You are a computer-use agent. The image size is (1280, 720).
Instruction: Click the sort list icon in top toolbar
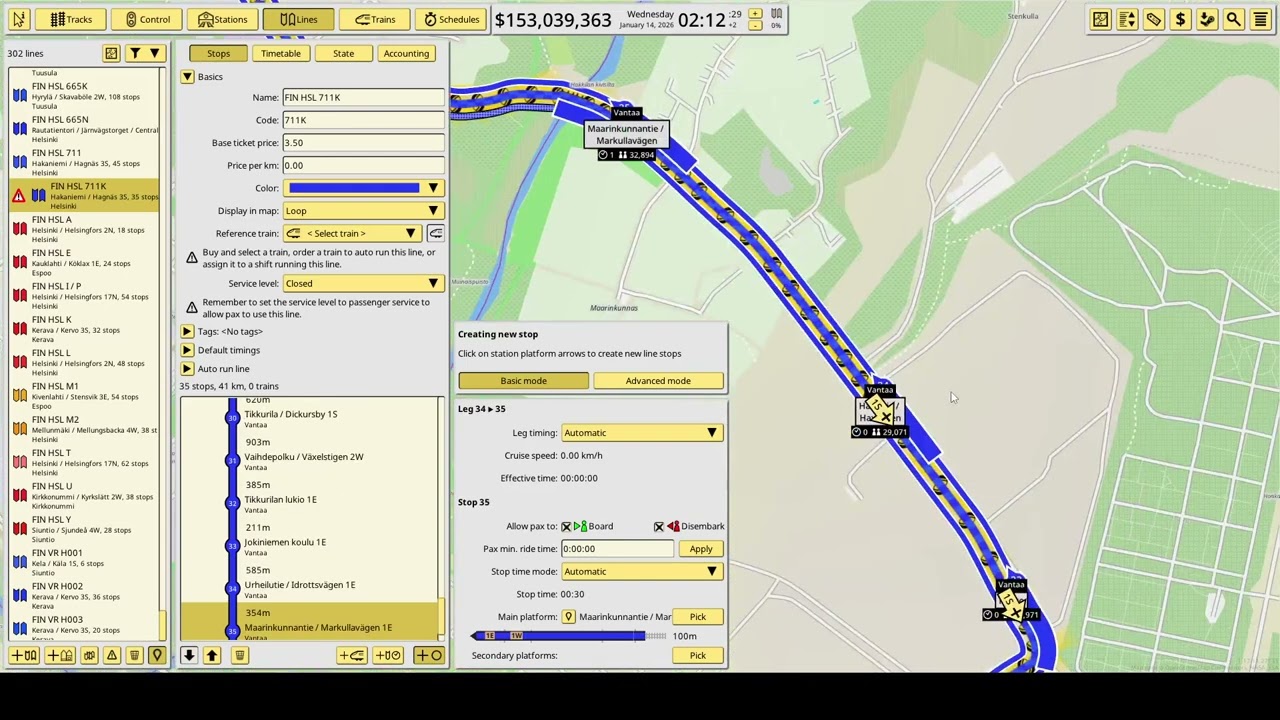click(1127, 19)
